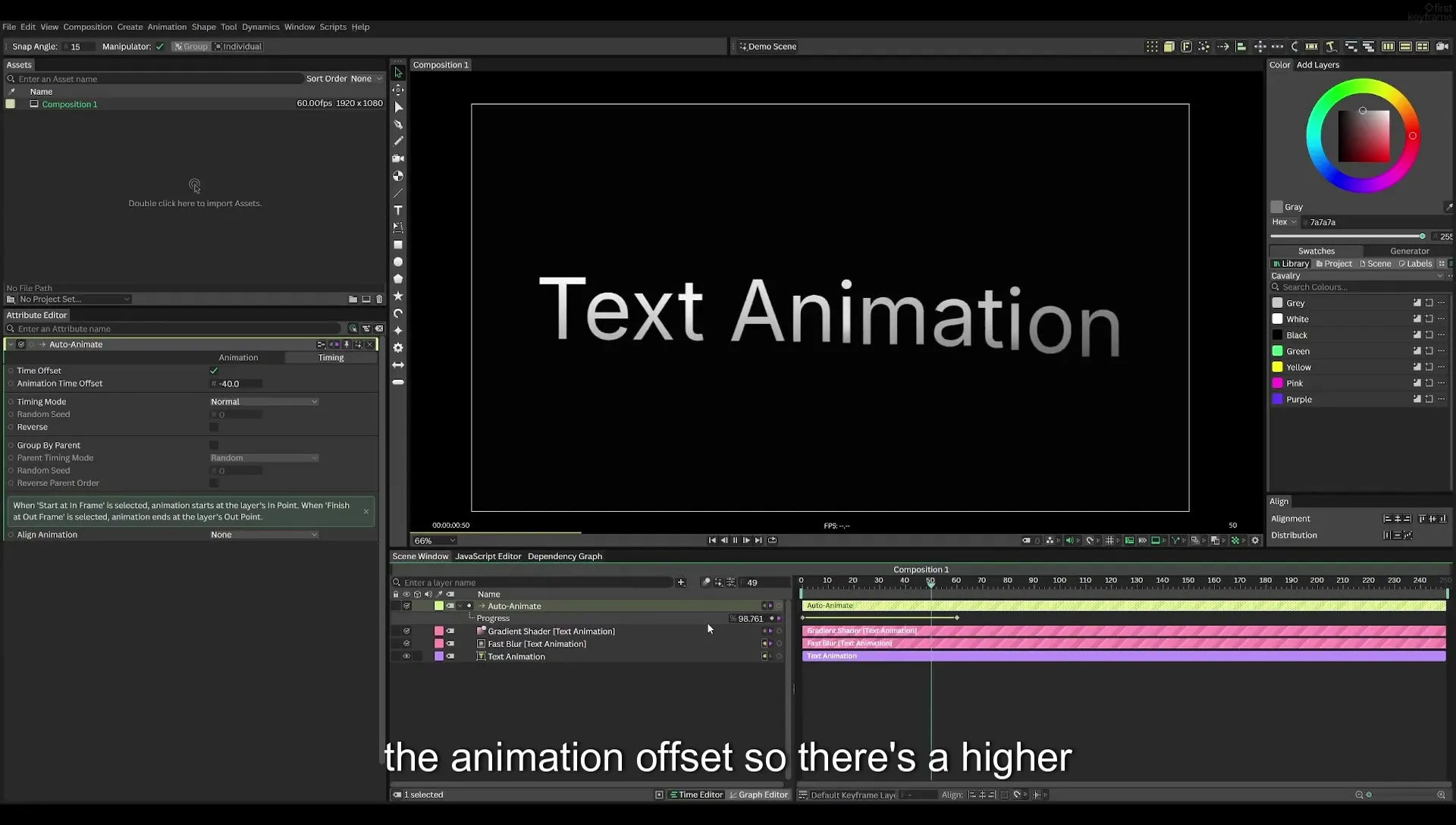Screen dimensions: 1456x825
Task: Open the Animation menu
Action: pos(167,27)
